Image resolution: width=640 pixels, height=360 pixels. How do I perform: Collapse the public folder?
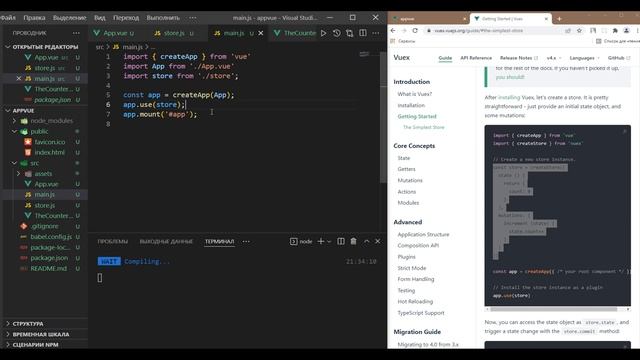pos(15,131)
